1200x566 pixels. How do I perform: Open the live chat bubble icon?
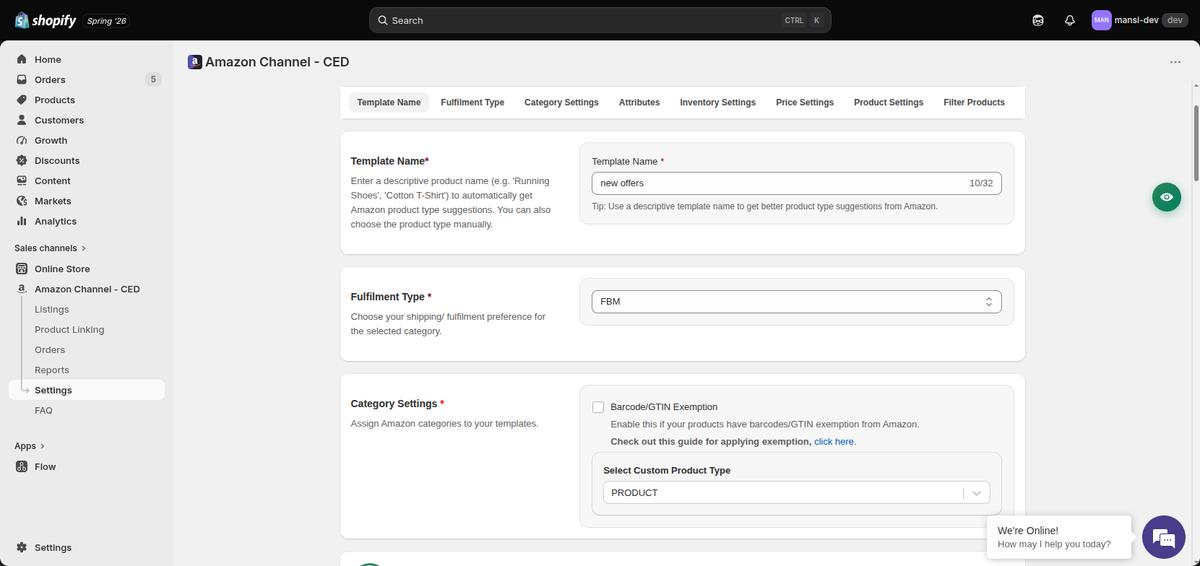1164,538
